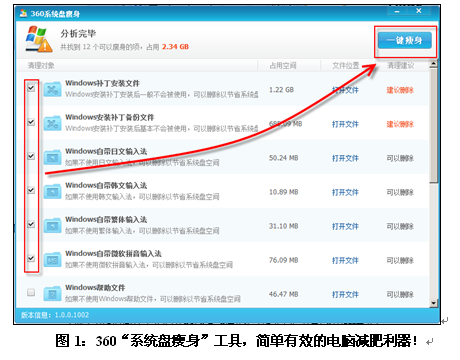460x360 pixels.
Task: Click the scrollbar up arrow
Action: click(x=433, y=64)
